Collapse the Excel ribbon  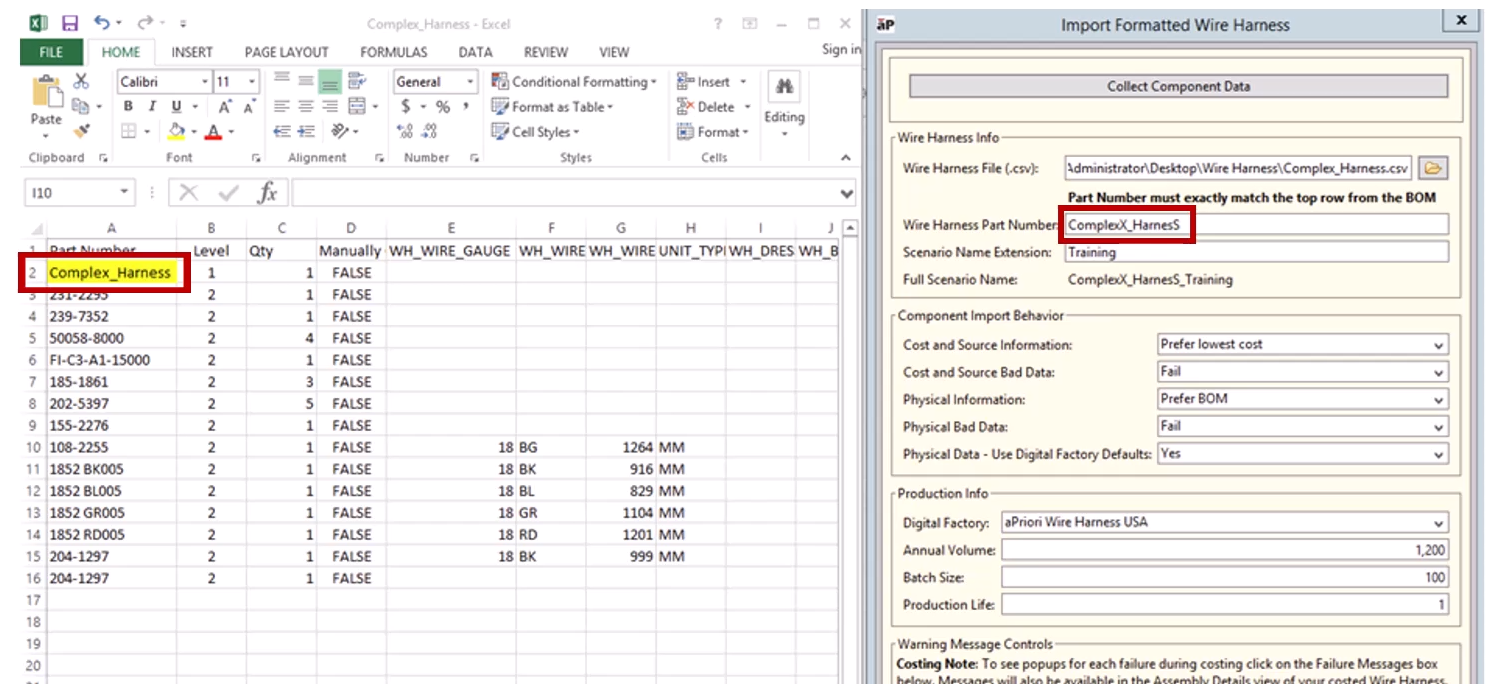[x=846, y=158]
